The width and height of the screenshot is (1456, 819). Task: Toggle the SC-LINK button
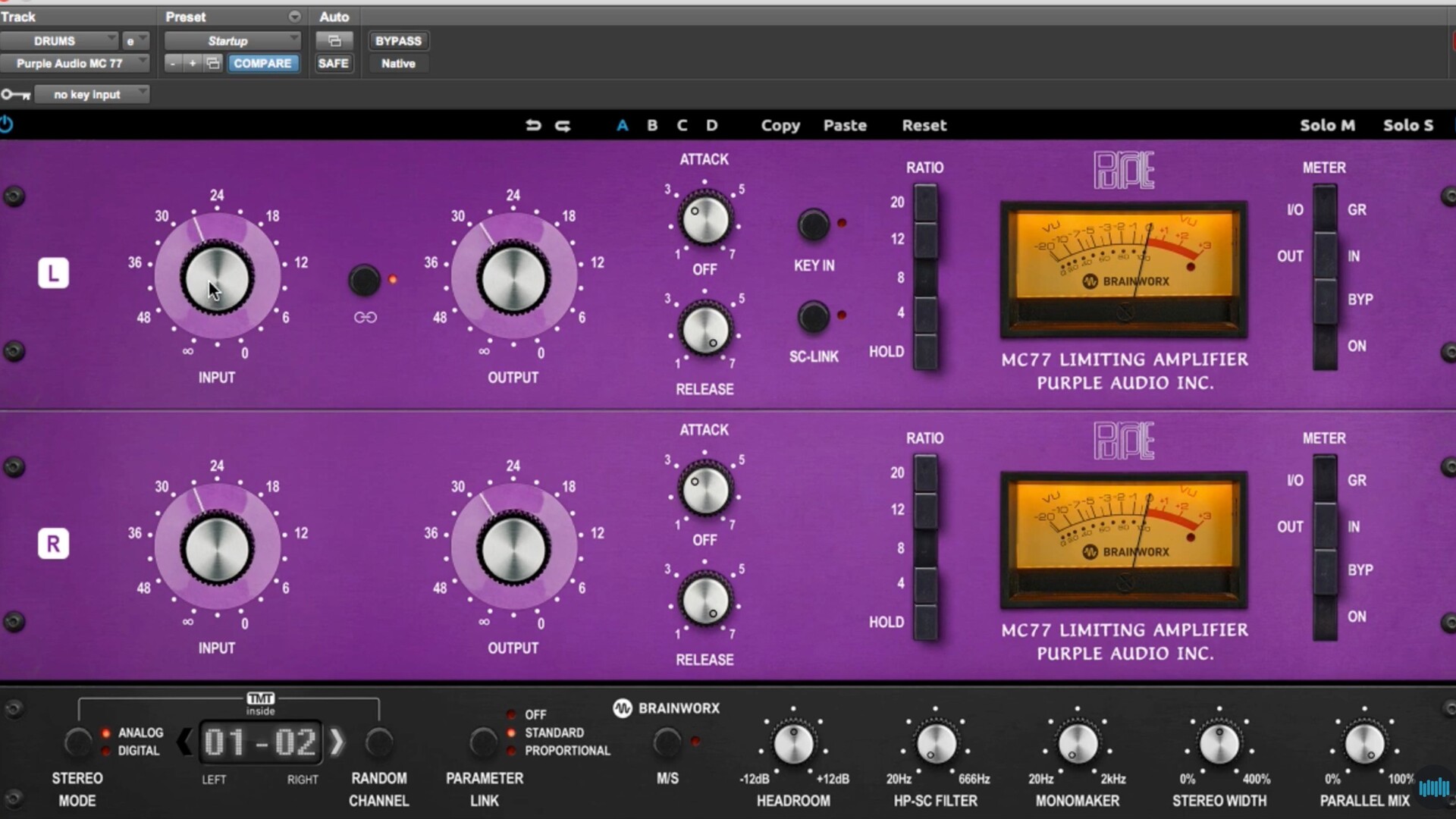tap(813, 317)
